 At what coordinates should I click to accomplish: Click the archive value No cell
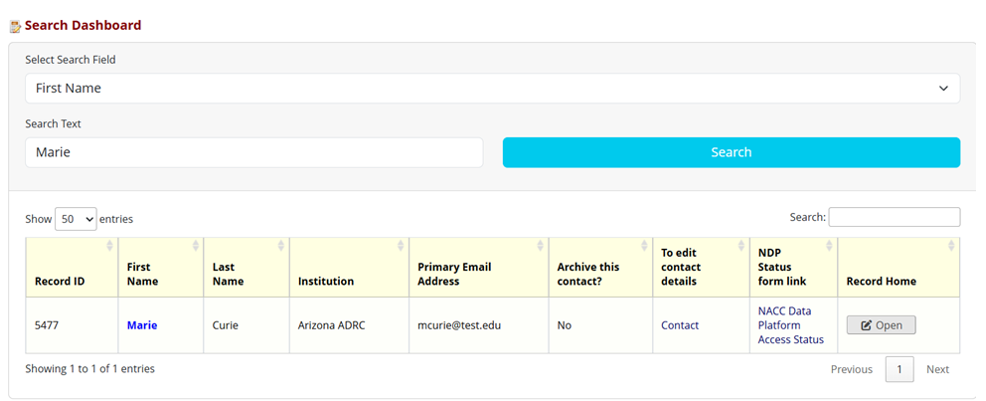click(x=601, y=326)
